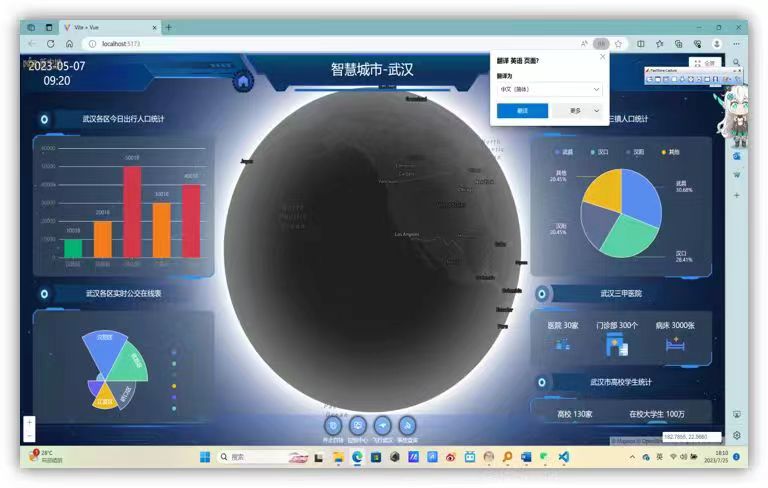
Task: Toggle the 汉口 series in pie legend
Action: (x=599, y=152)
